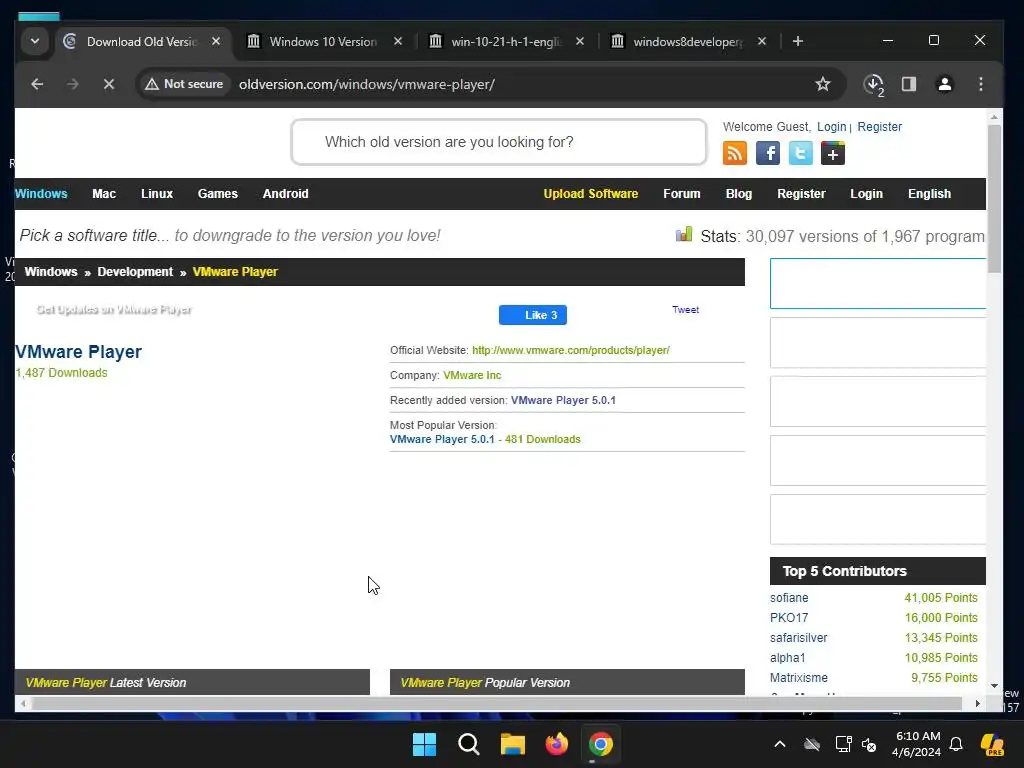
Task: Click the old version search field
Action: [499, 142]
